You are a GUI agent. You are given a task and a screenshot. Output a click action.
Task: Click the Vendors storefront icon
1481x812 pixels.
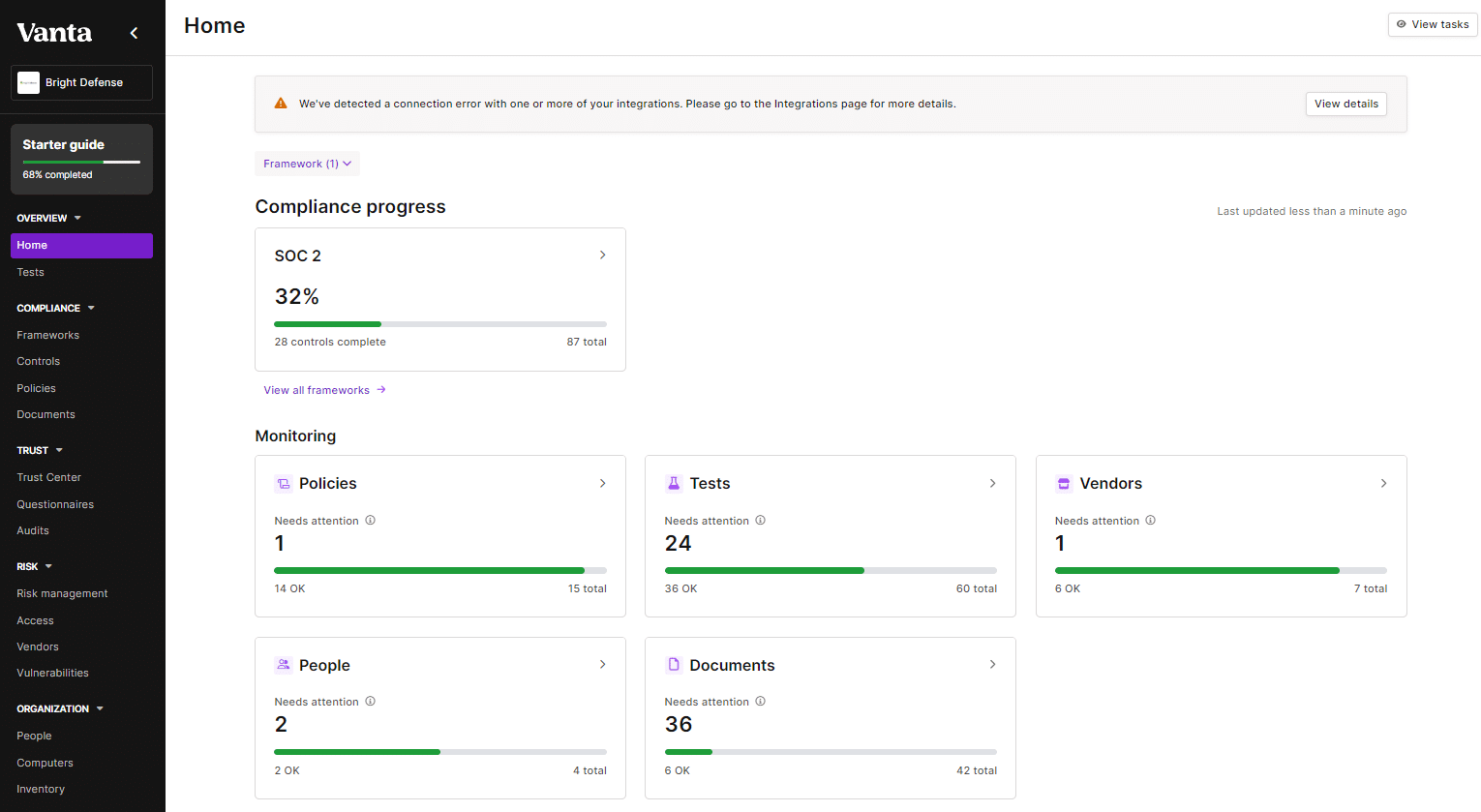[x=1064, y=484]
